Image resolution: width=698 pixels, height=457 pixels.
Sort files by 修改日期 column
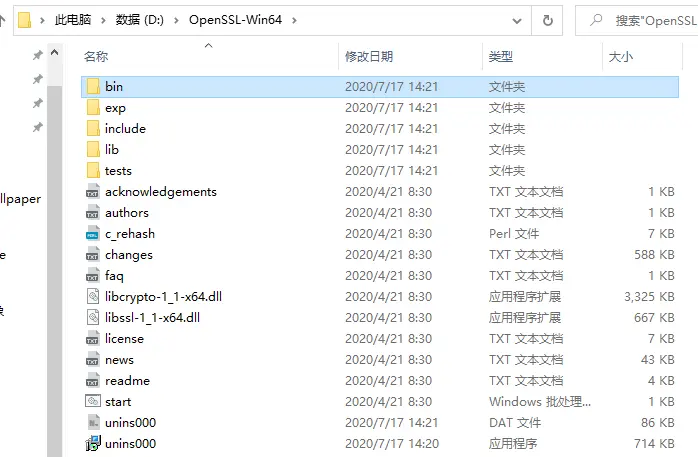coord(369,57)
